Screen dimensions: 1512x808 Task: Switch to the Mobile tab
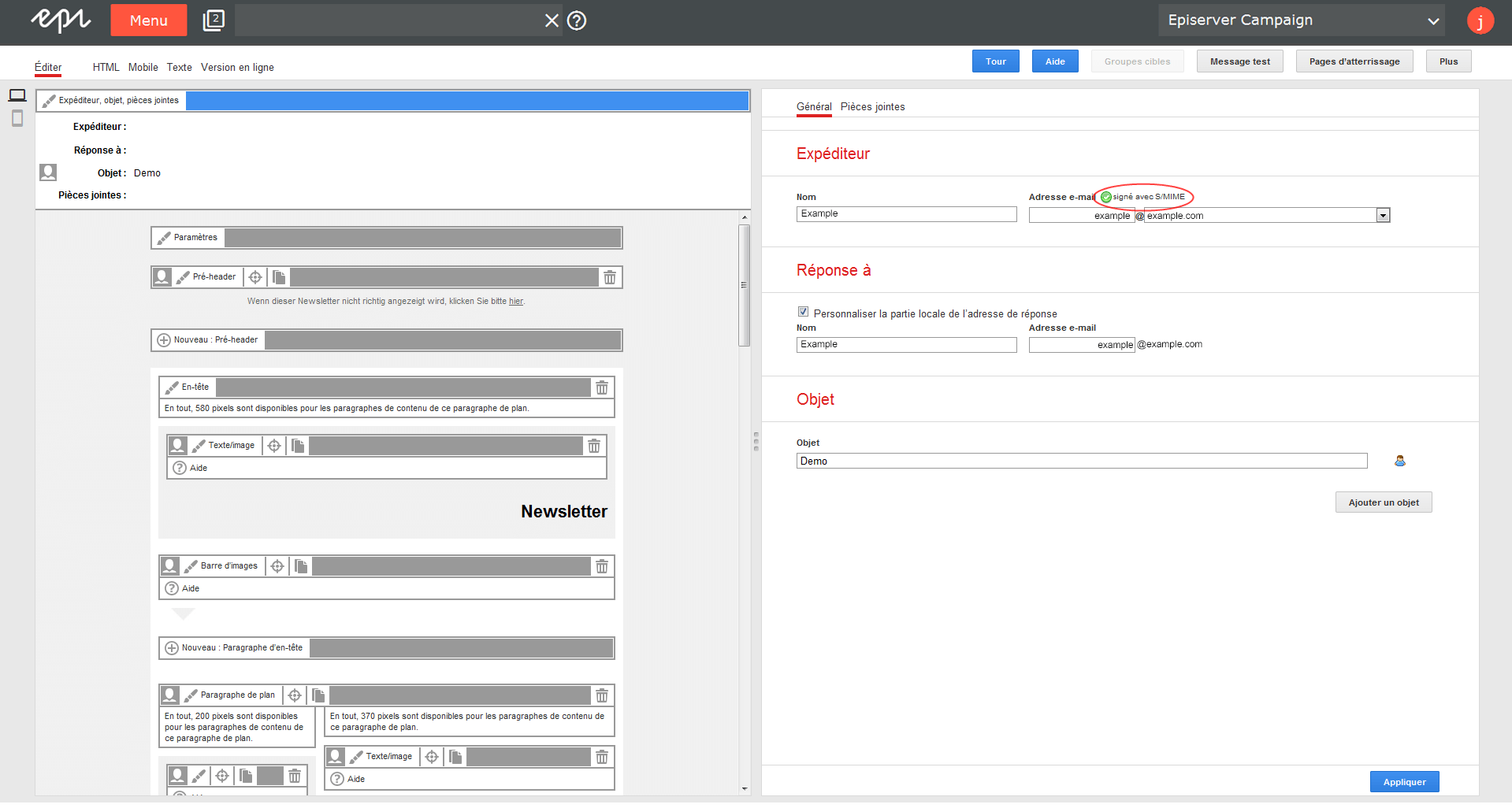coord(143,68)
